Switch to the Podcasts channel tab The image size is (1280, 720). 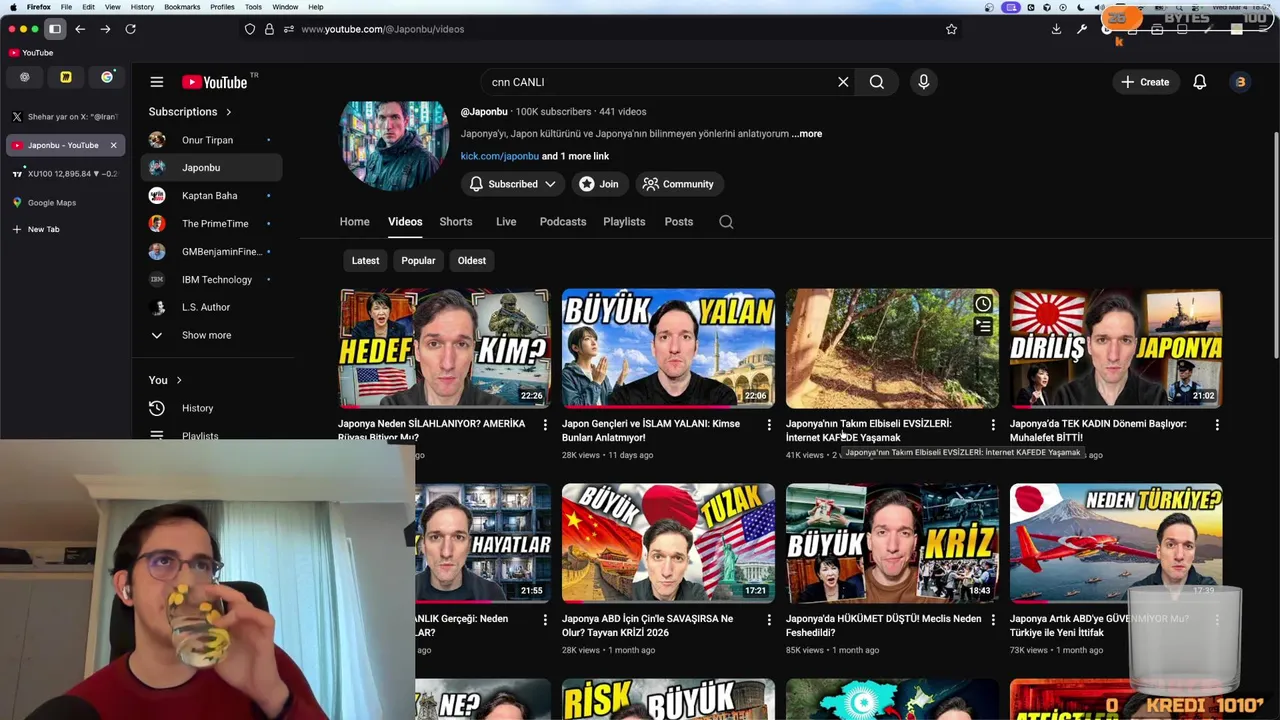pos(563,222)
